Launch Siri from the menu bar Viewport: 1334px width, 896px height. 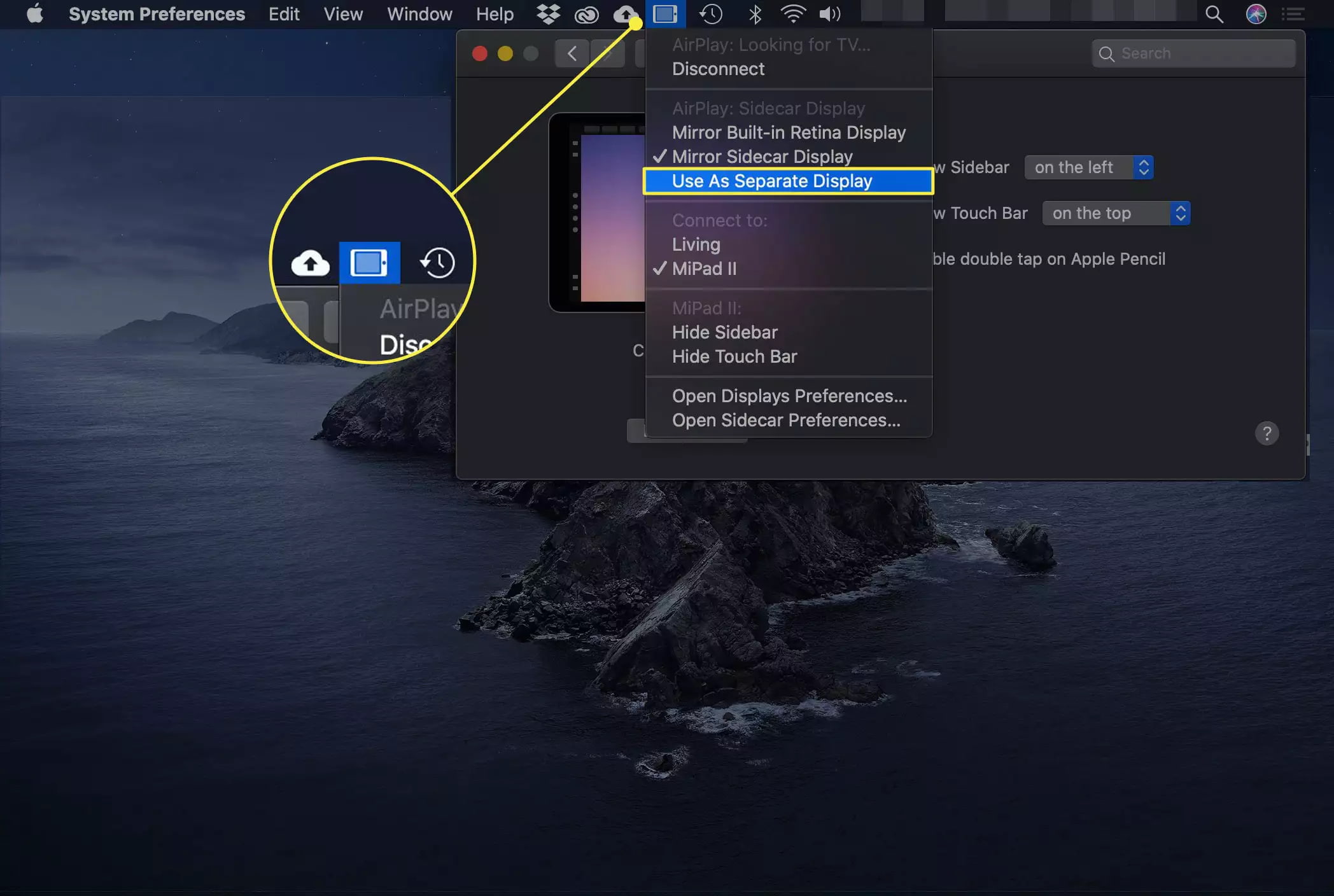click(x=1255, y=14)
